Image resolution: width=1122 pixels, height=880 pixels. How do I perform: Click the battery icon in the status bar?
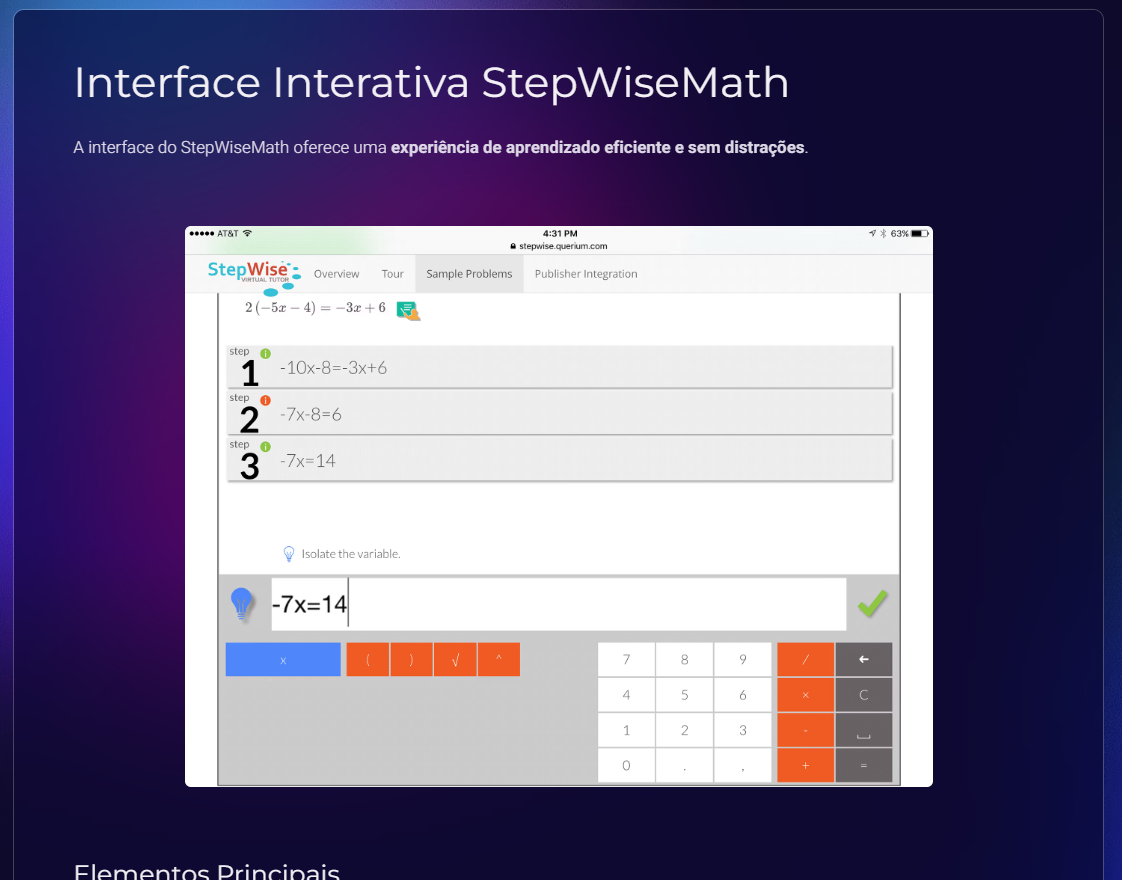[x=919, y=233]
